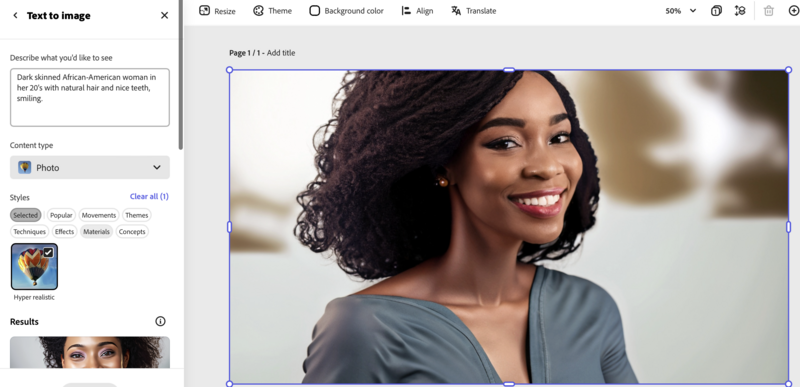Select the generated result thumbnail

90,352
